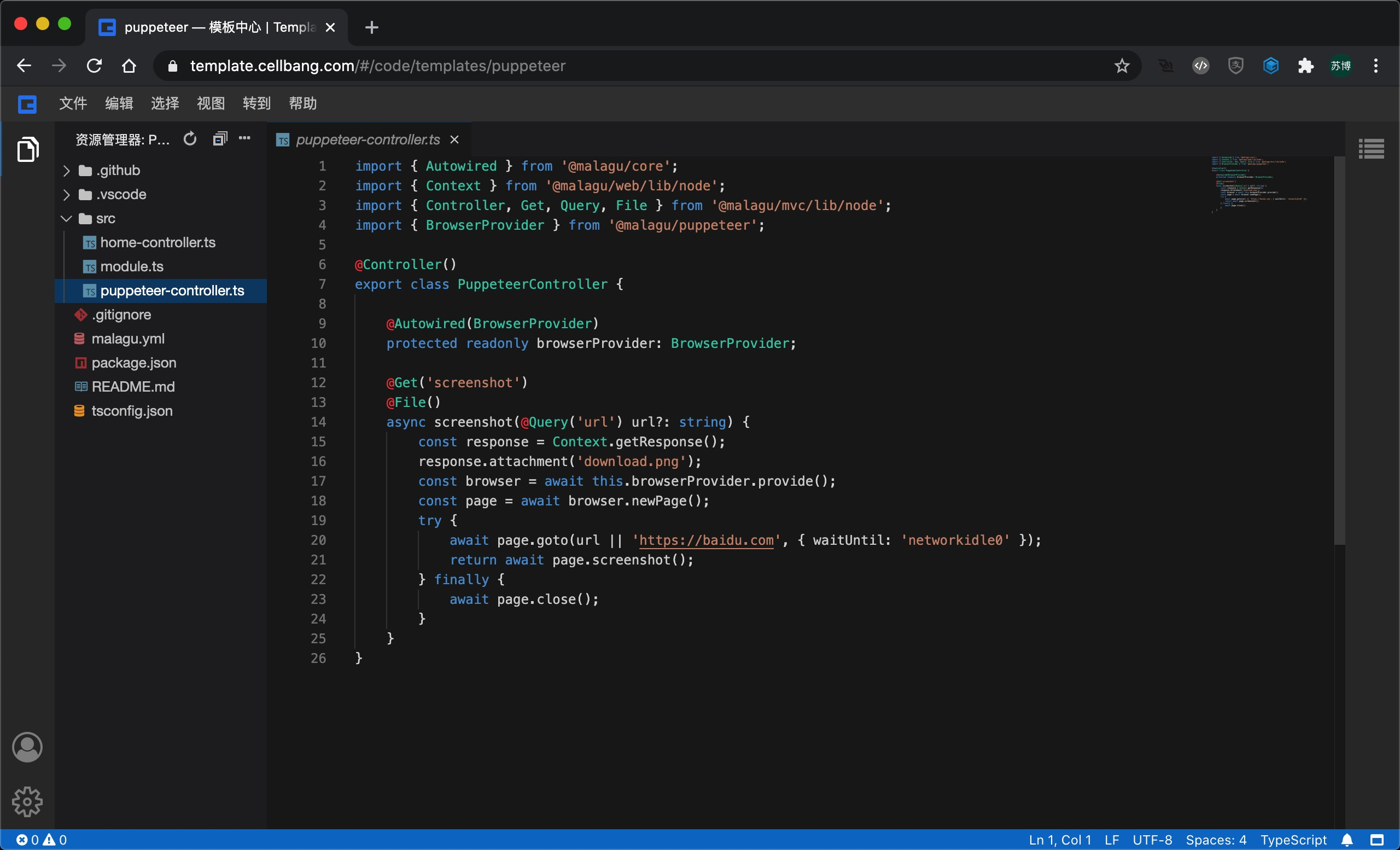Change UTF-8 encoding in status bar
Screen dimensions: 1400x850
tap(1152, 840)
